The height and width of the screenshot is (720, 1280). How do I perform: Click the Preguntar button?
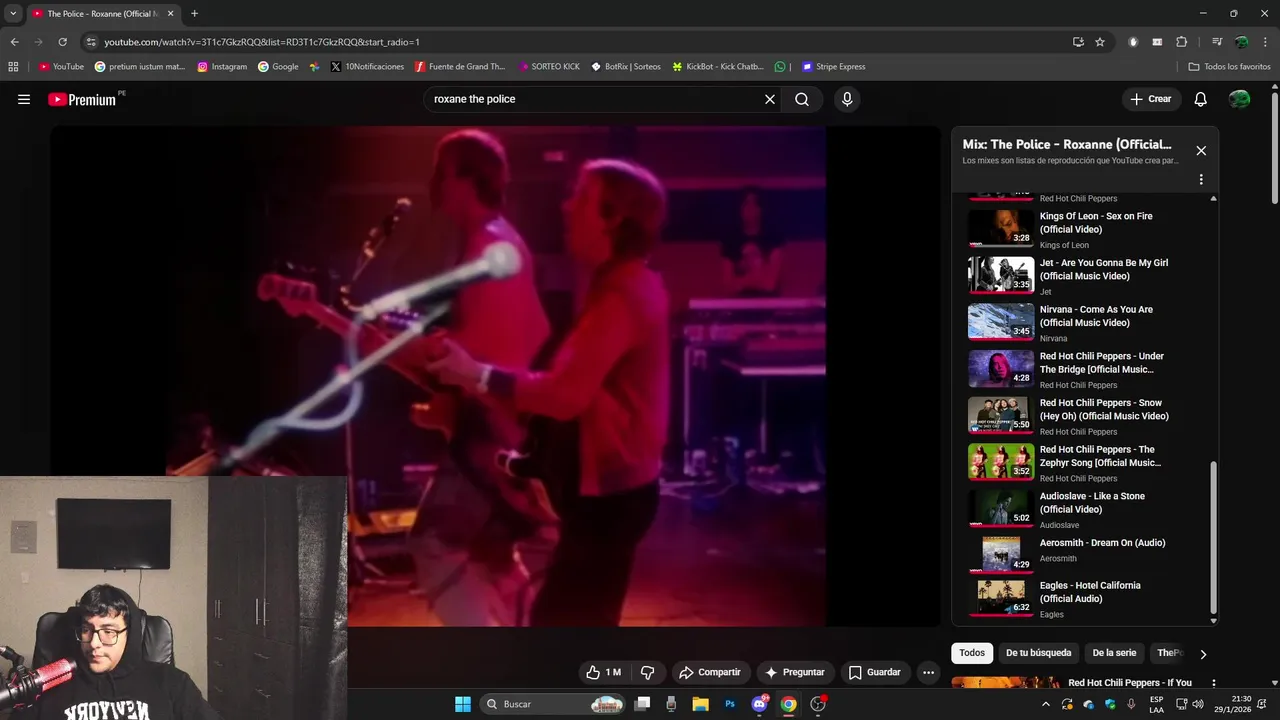[795, 672]
